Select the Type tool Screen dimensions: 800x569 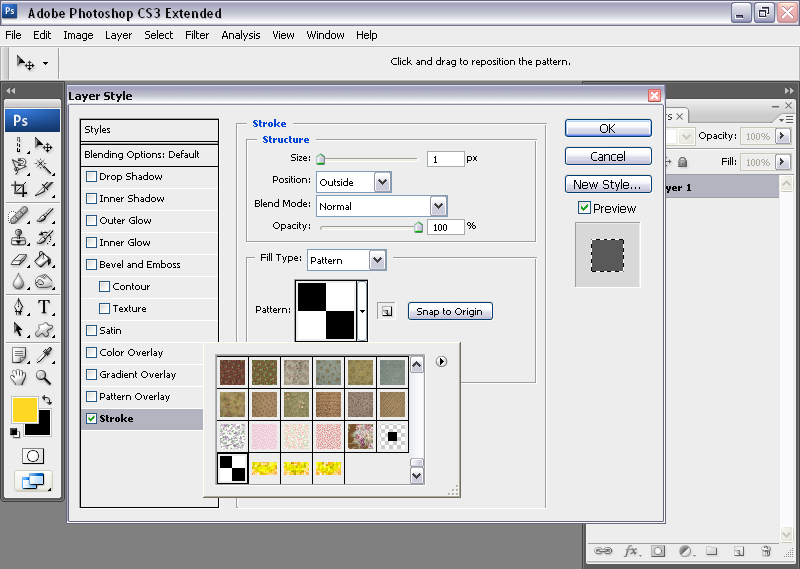point(44,307)
